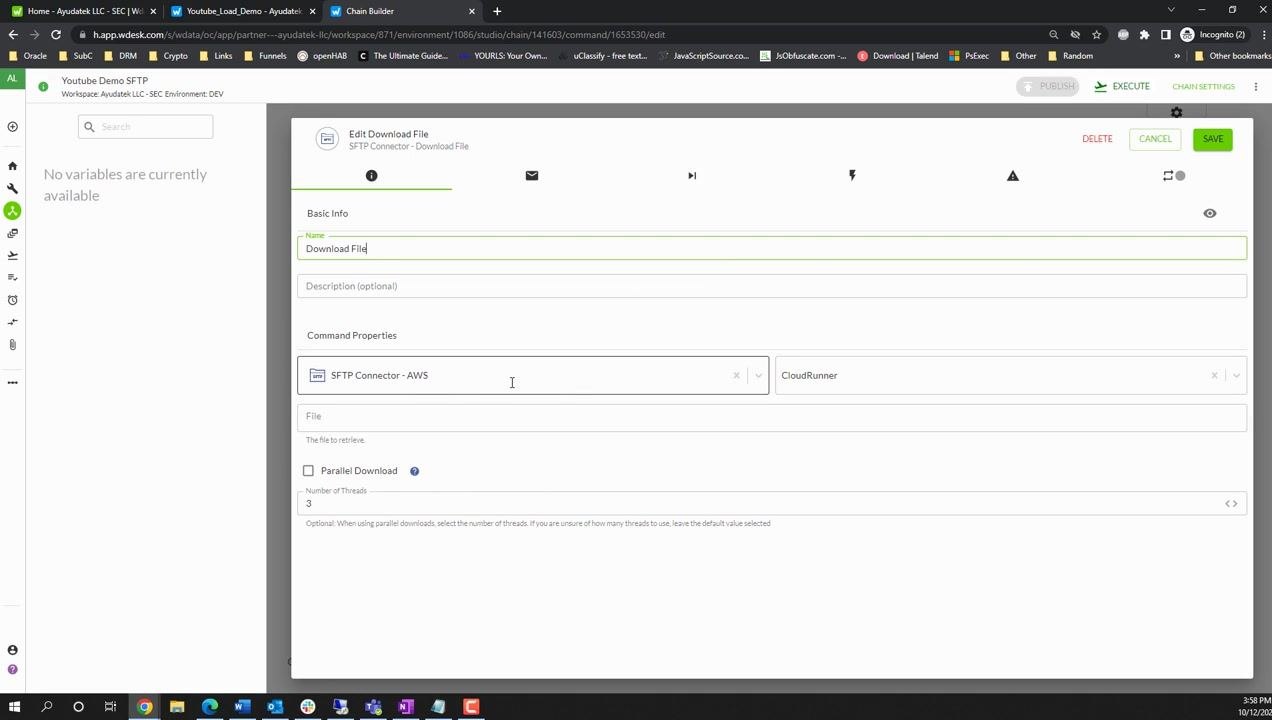The width and height of the screenshot is (1272, 720).
Task: Expand the SFTP Connector - AWS dropdown arrow
Action: [x=758, y=376]
